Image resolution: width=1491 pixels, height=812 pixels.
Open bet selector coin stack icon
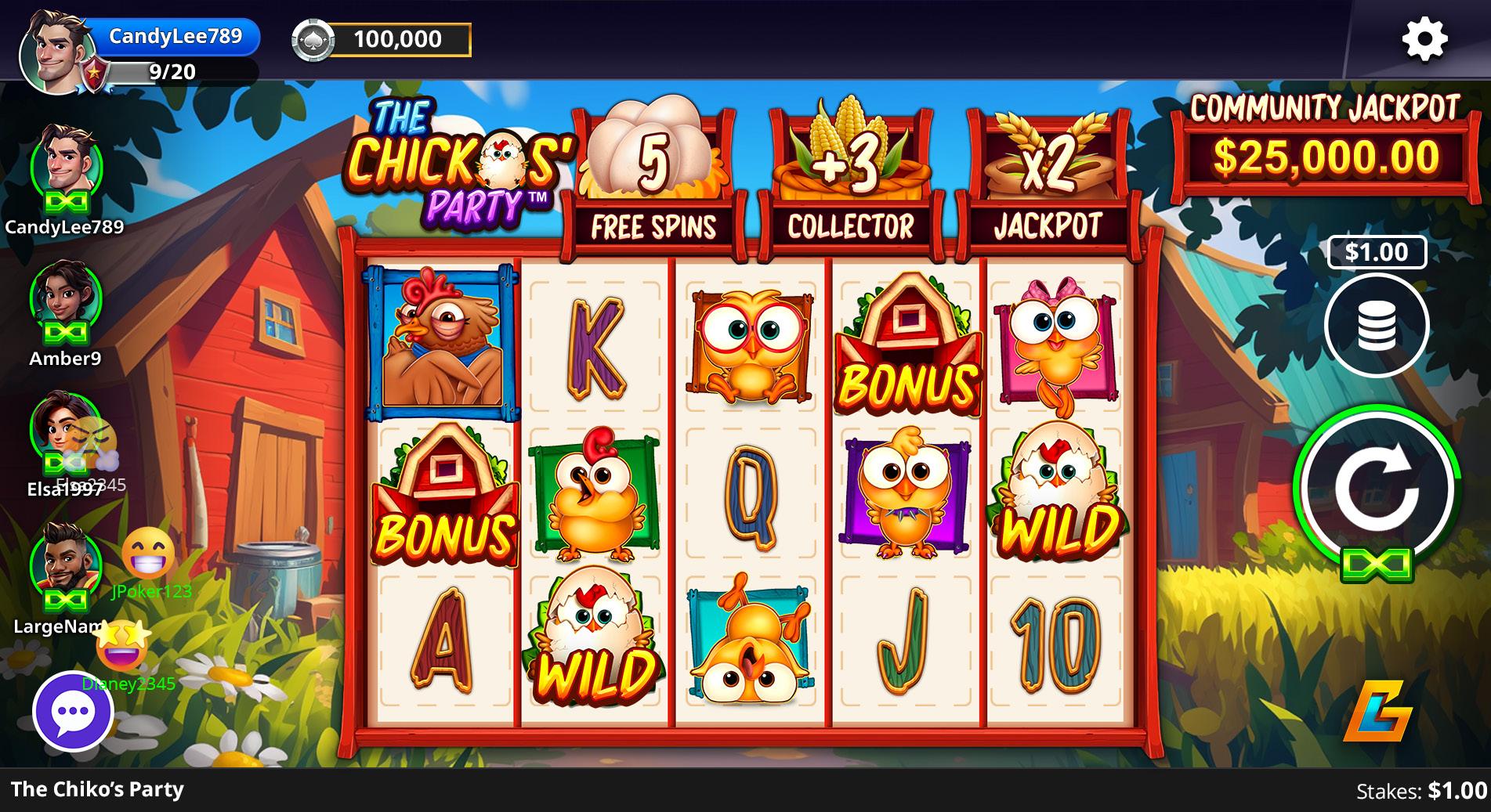[1377, 325]
